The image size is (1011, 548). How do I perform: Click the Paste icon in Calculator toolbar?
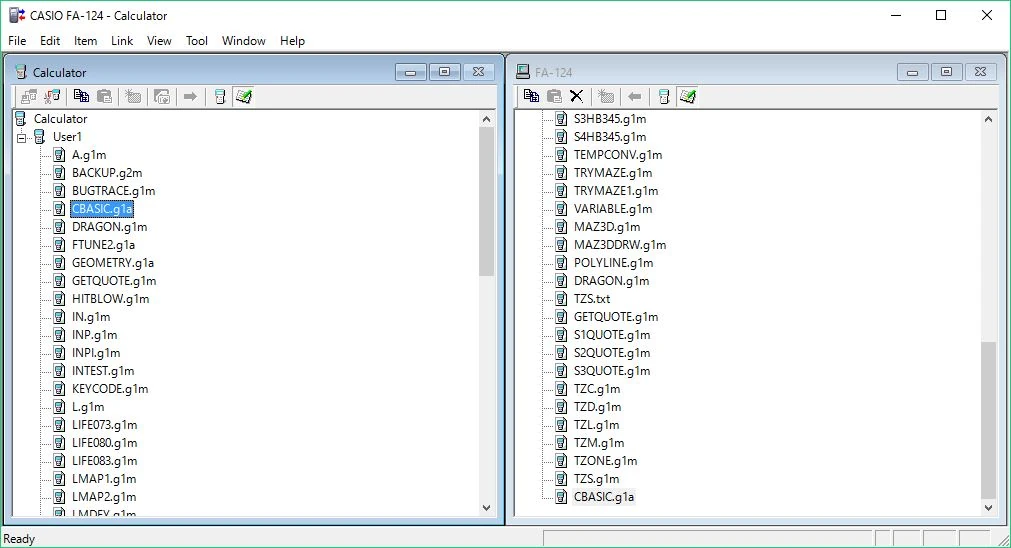(104, 97)
